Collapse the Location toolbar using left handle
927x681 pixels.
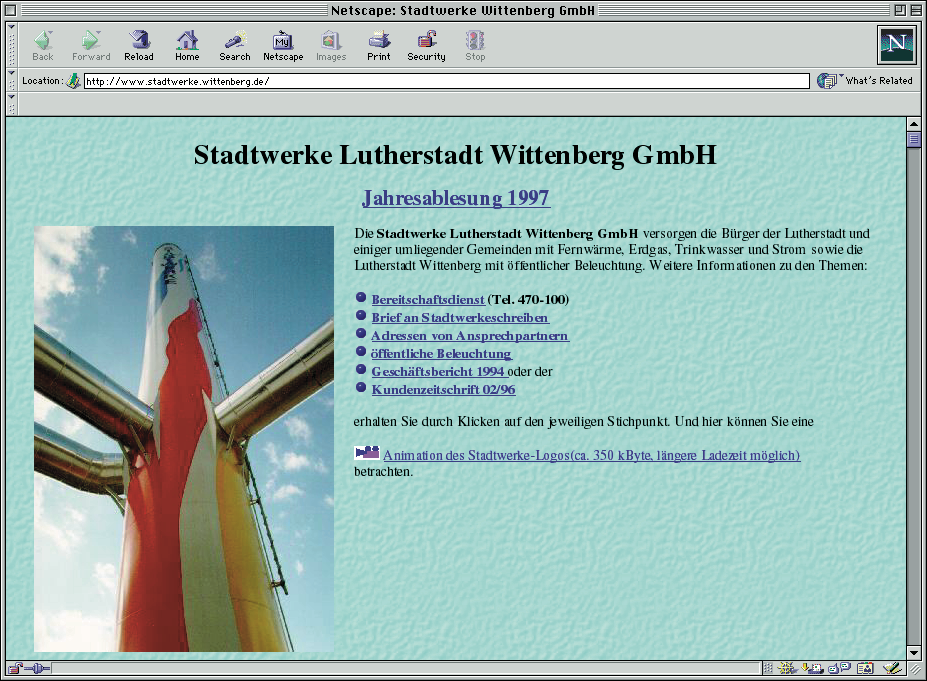coord(12,81)
